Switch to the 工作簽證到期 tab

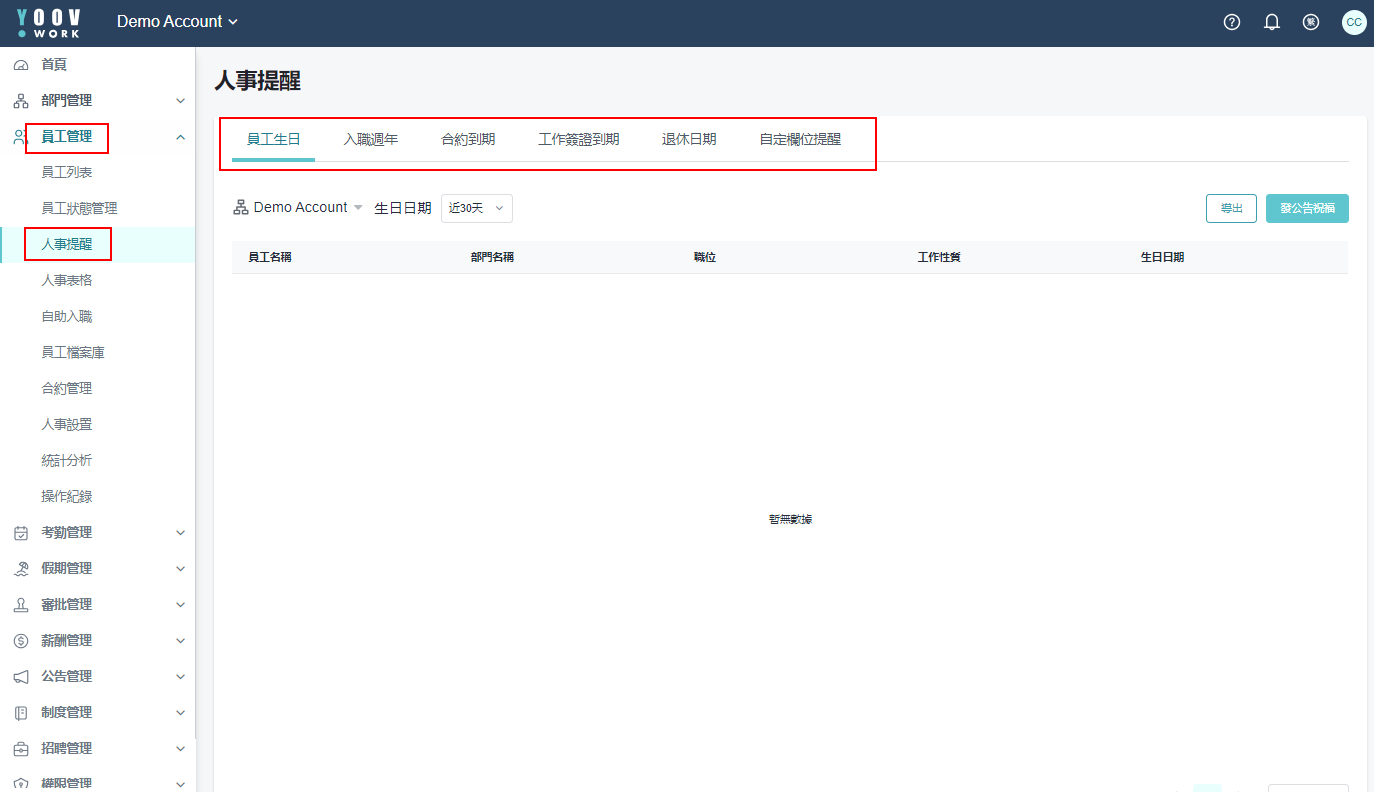578,140
